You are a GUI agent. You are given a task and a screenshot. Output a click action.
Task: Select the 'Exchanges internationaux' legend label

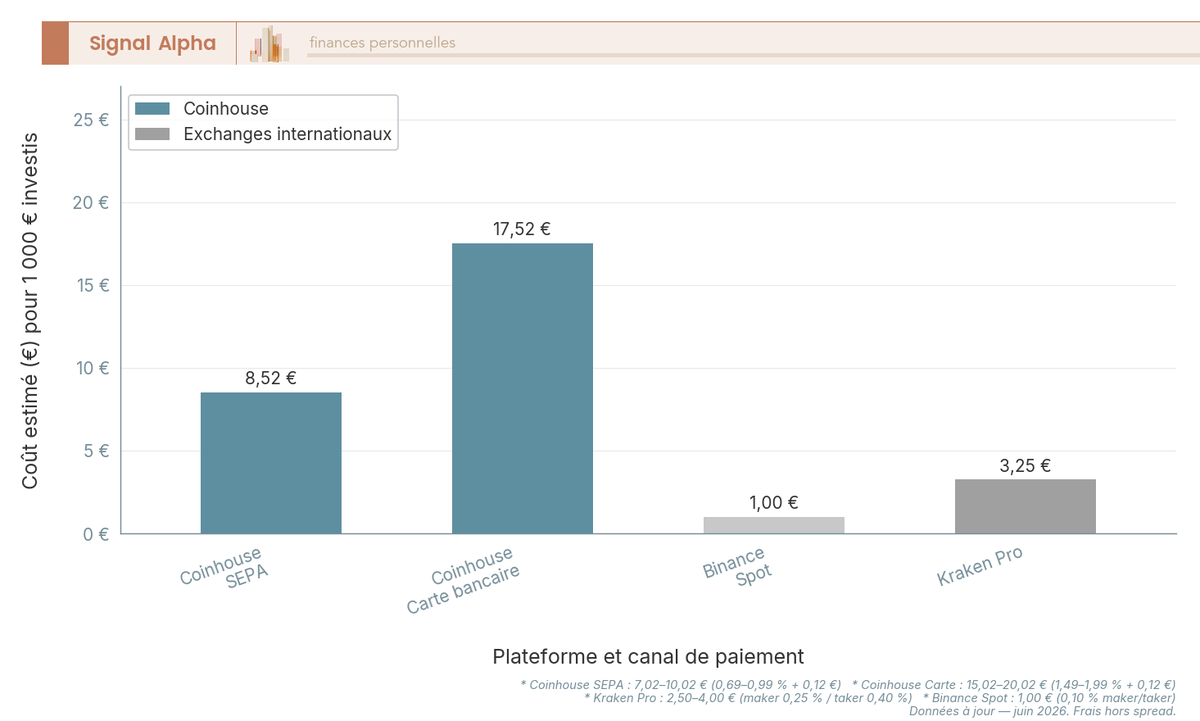[287, 134]
